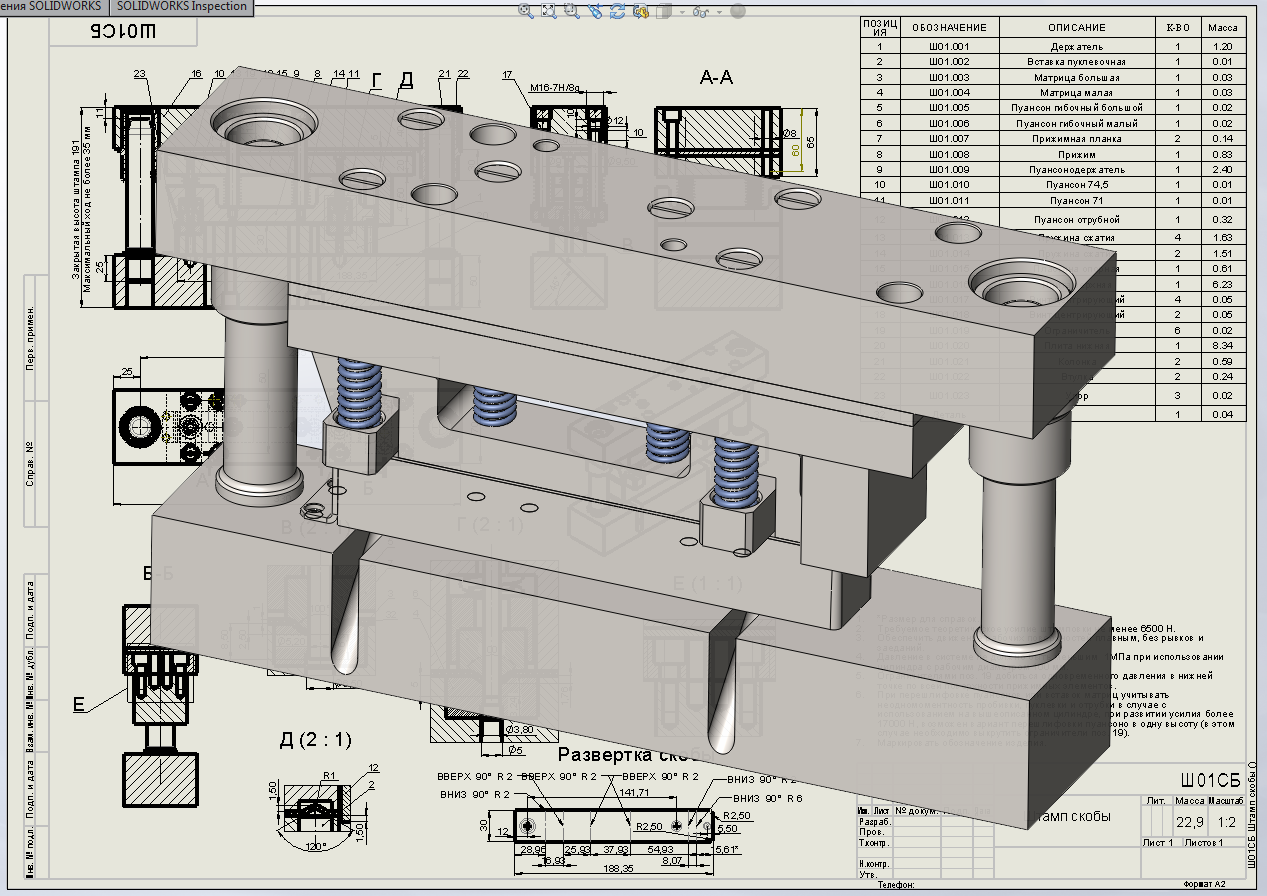
Task: Click the Display Style cube icon
Action: 662,12
